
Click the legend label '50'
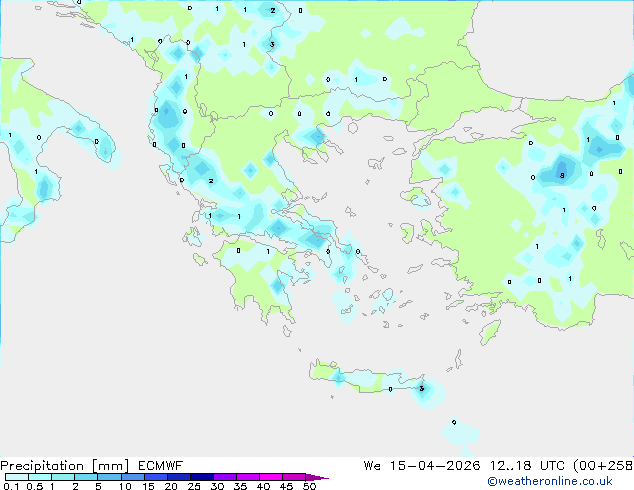(309, 486)
